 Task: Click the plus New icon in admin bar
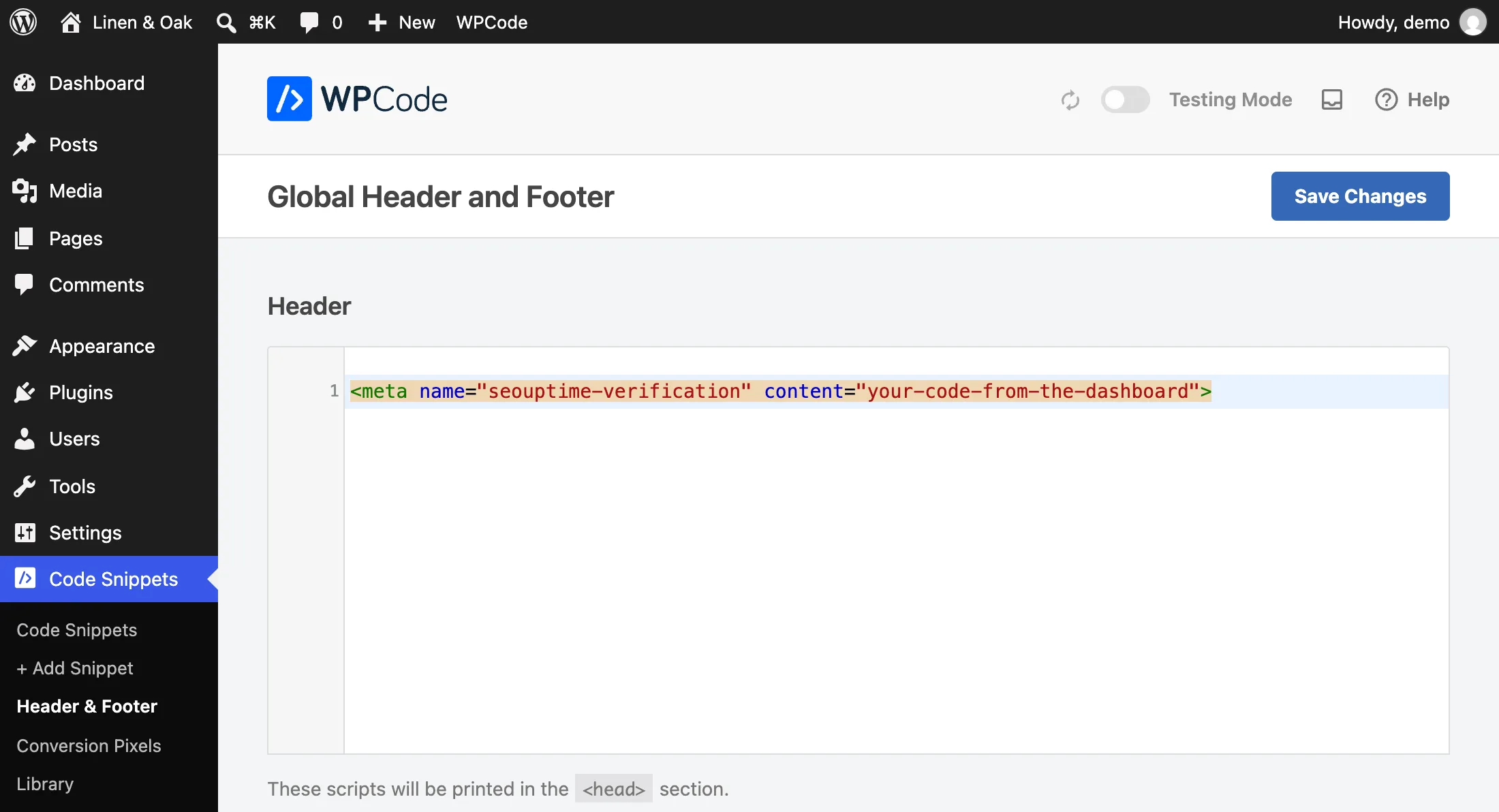click(x=377, y=22)
